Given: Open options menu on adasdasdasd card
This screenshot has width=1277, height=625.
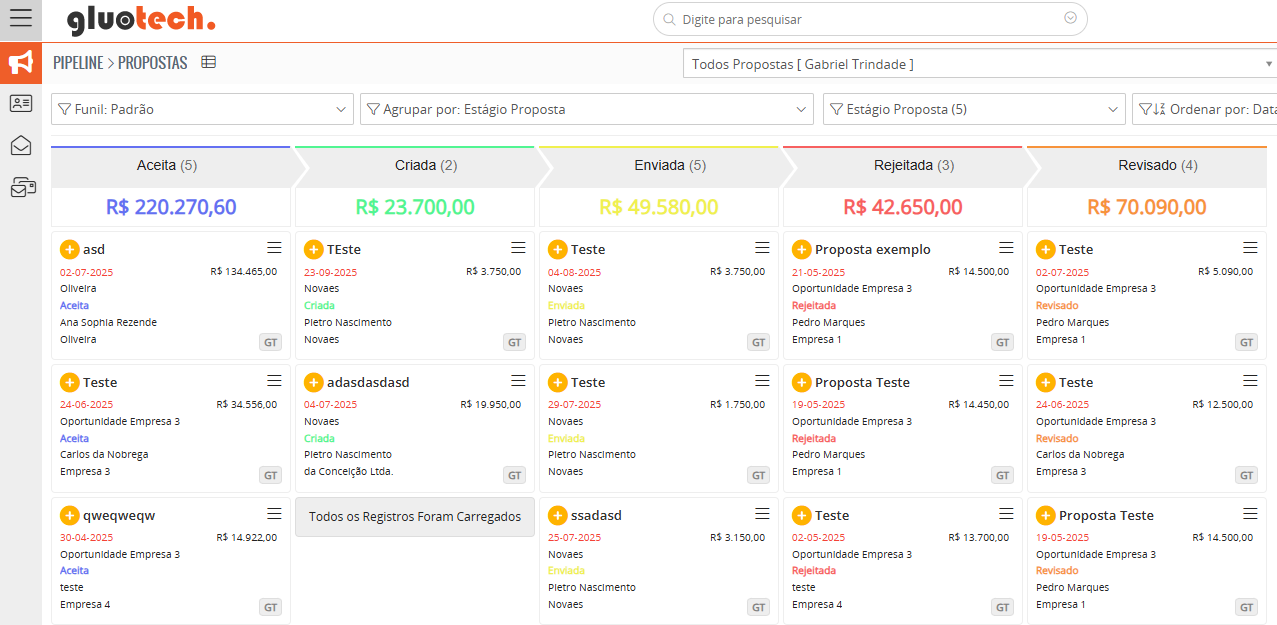Looking at the screenshot, I should coord(518,381).
